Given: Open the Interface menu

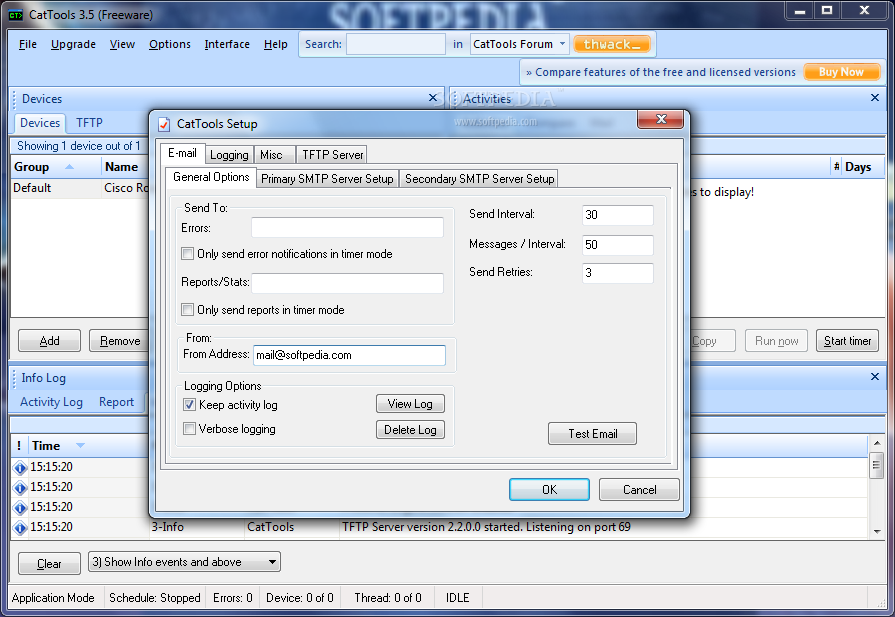Looking at the screenshot, I should pyautogui.click(x=227, y=44).
